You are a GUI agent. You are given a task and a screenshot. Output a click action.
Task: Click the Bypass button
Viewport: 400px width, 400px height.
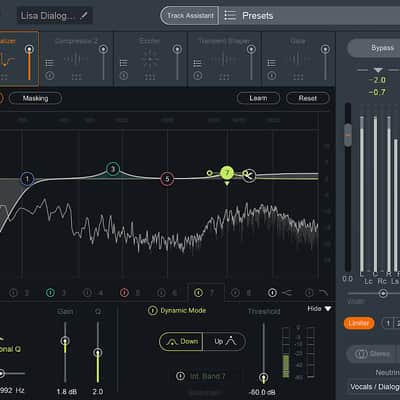click(382, 48)
